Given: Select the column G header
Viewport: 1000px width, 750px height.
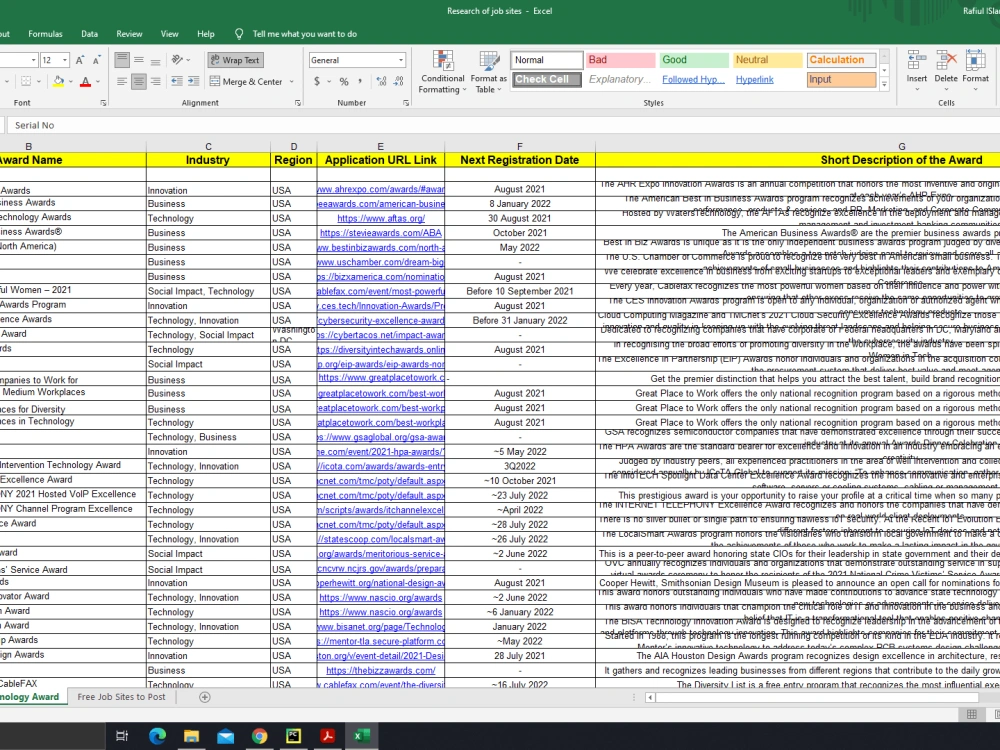Looking at the screenshot, I should [x=901, y=146].
